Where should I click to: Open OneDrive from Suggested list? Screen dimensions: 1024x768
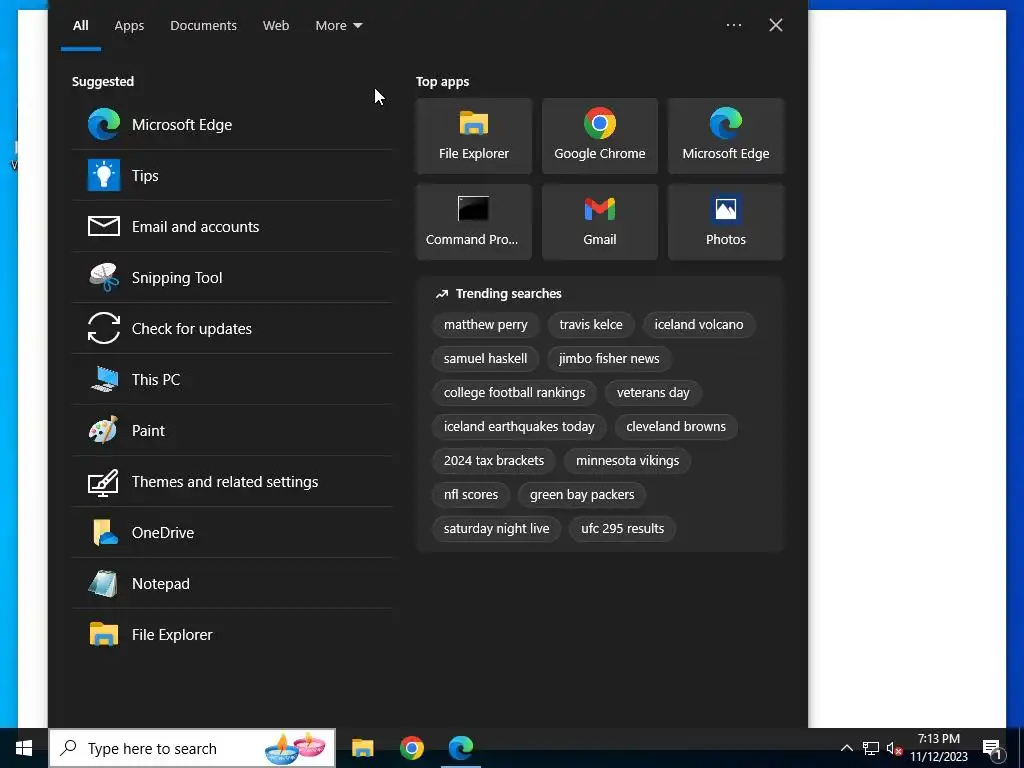click(232, 532)
